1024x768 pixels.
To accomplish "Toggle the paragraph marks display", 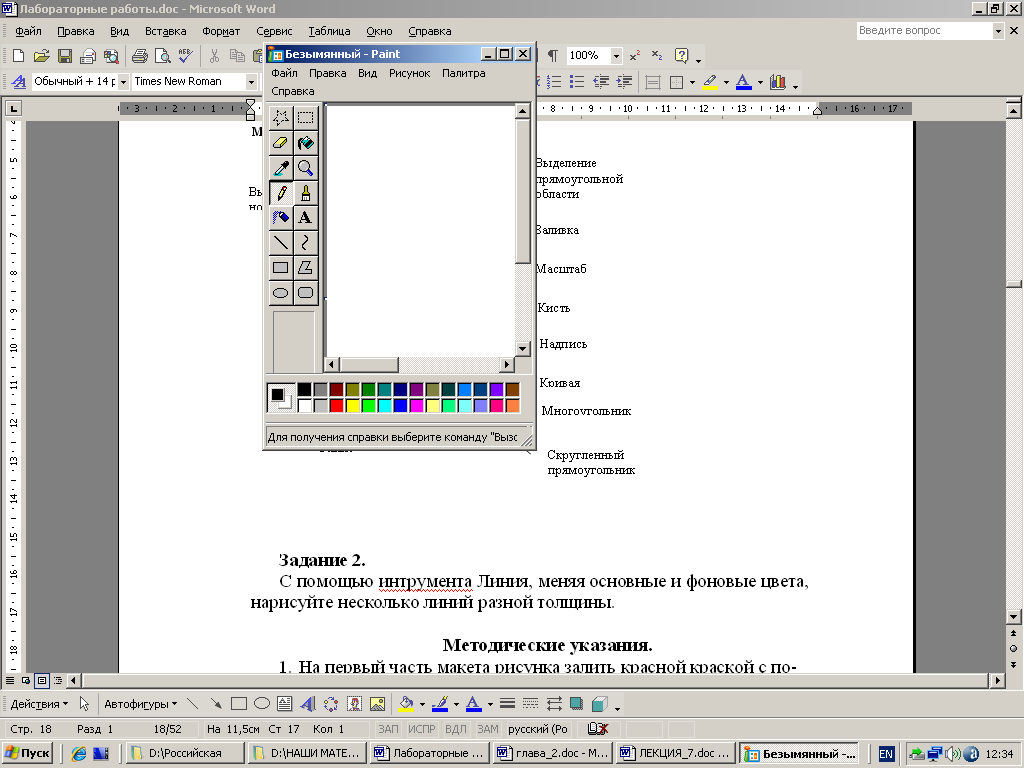I will pyautogui.click(x=552, y=56).
